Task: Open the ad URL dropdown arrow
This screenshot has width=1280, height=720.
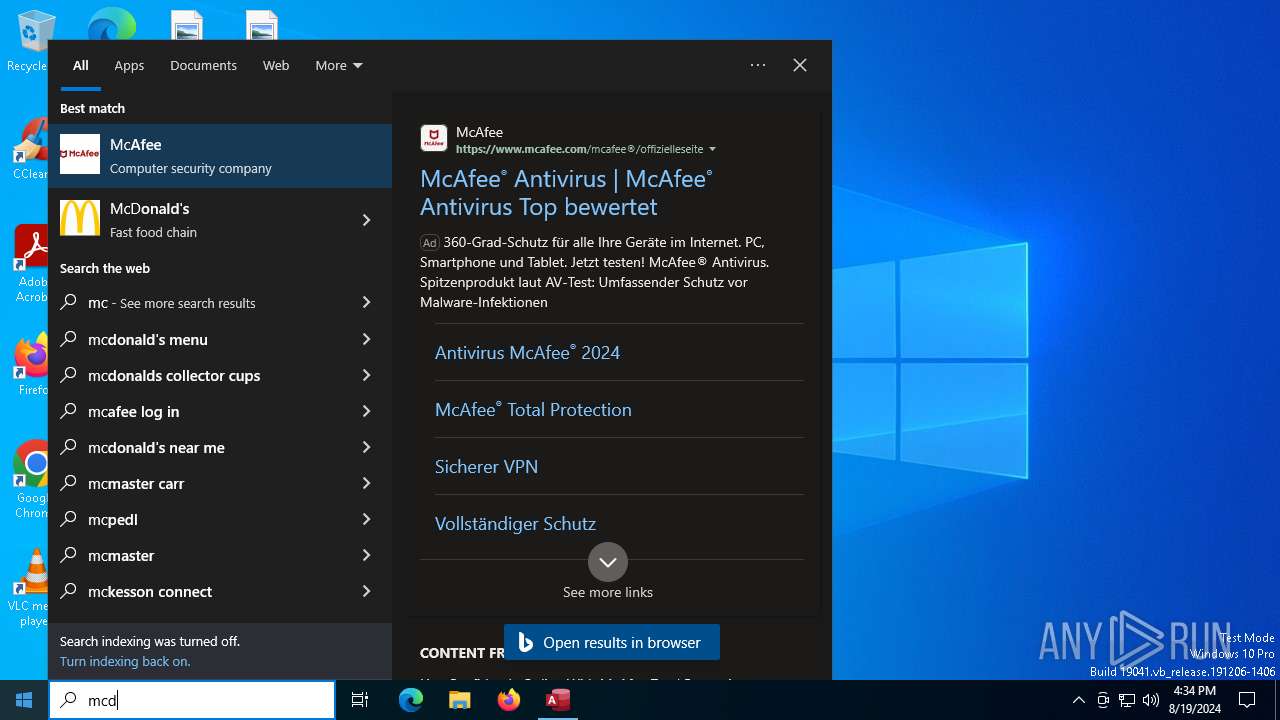Action: pyautogui.click(x=712, y=149)
